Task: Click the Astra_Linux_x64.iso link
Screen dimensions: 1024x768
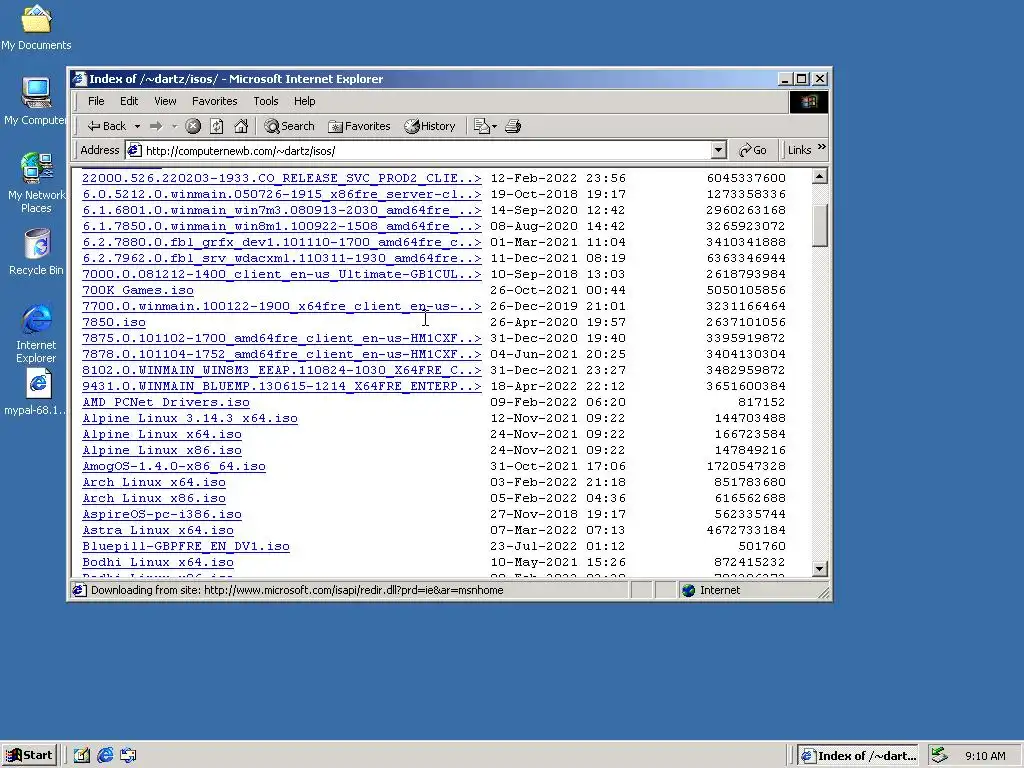Action: pos(158,530)
